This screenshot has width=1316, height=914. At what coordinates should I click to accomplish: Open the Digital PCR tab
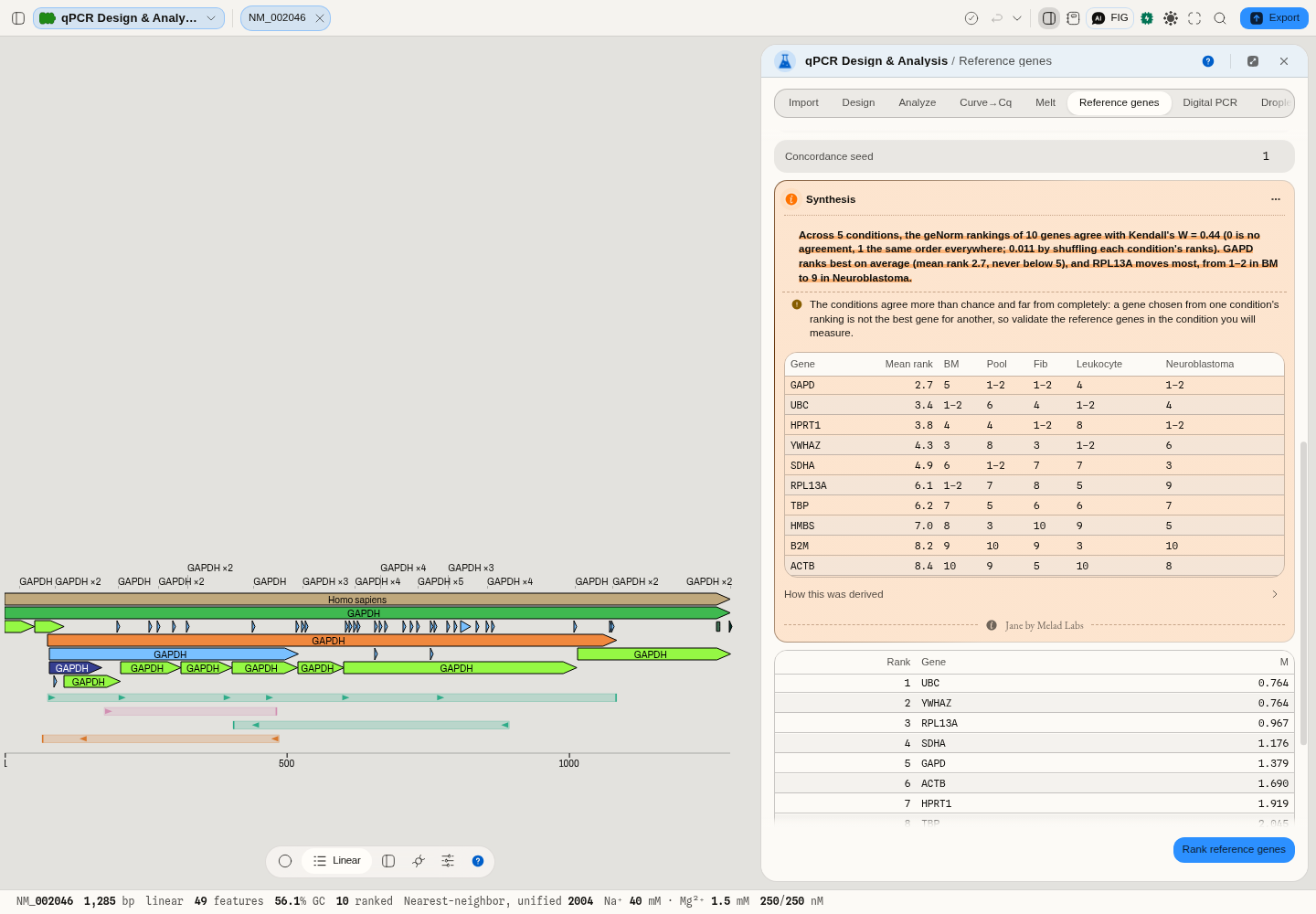coord(1210,102)
